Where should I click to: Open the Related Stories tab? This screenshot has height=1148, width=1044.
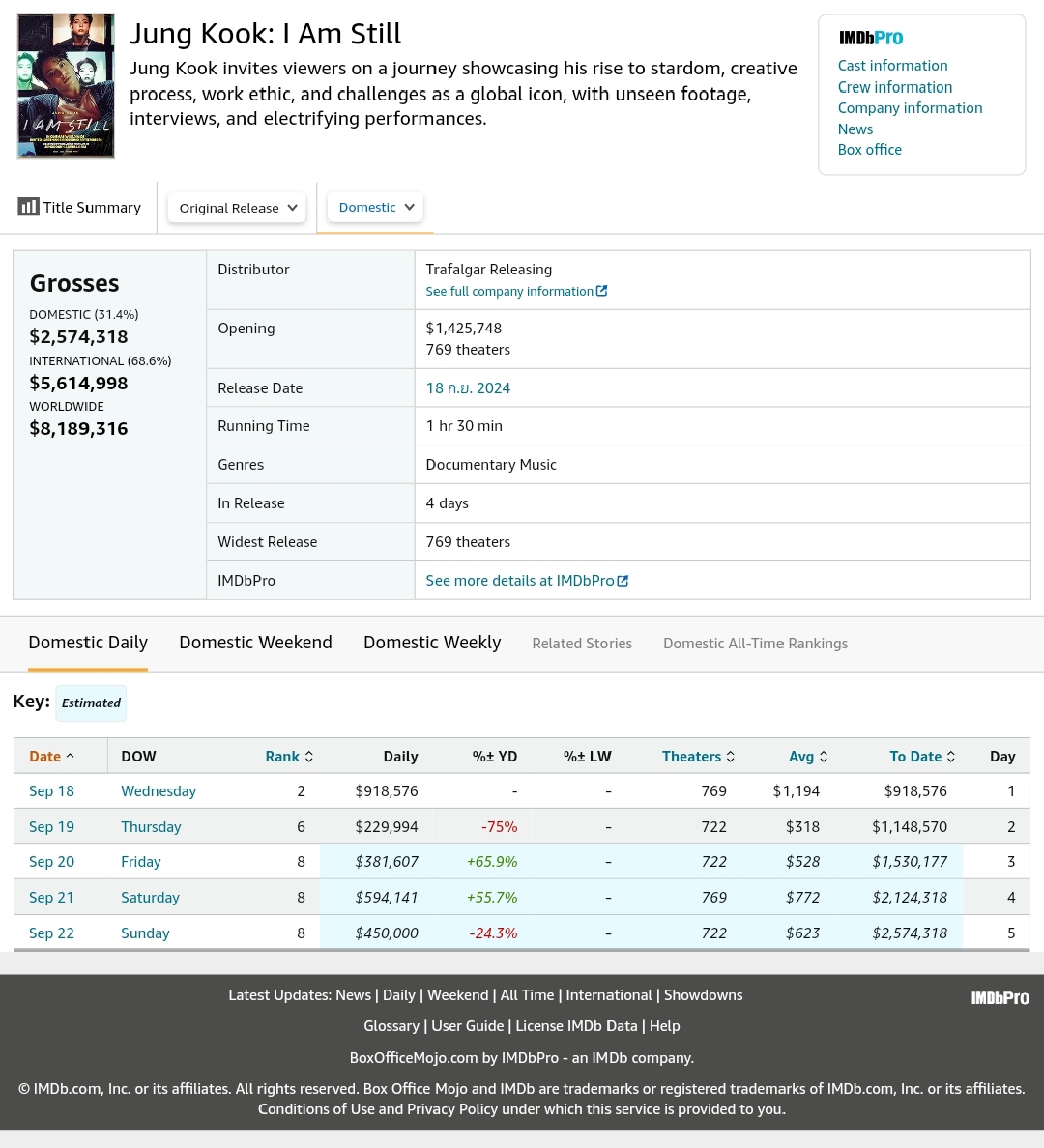click(582, 644)
